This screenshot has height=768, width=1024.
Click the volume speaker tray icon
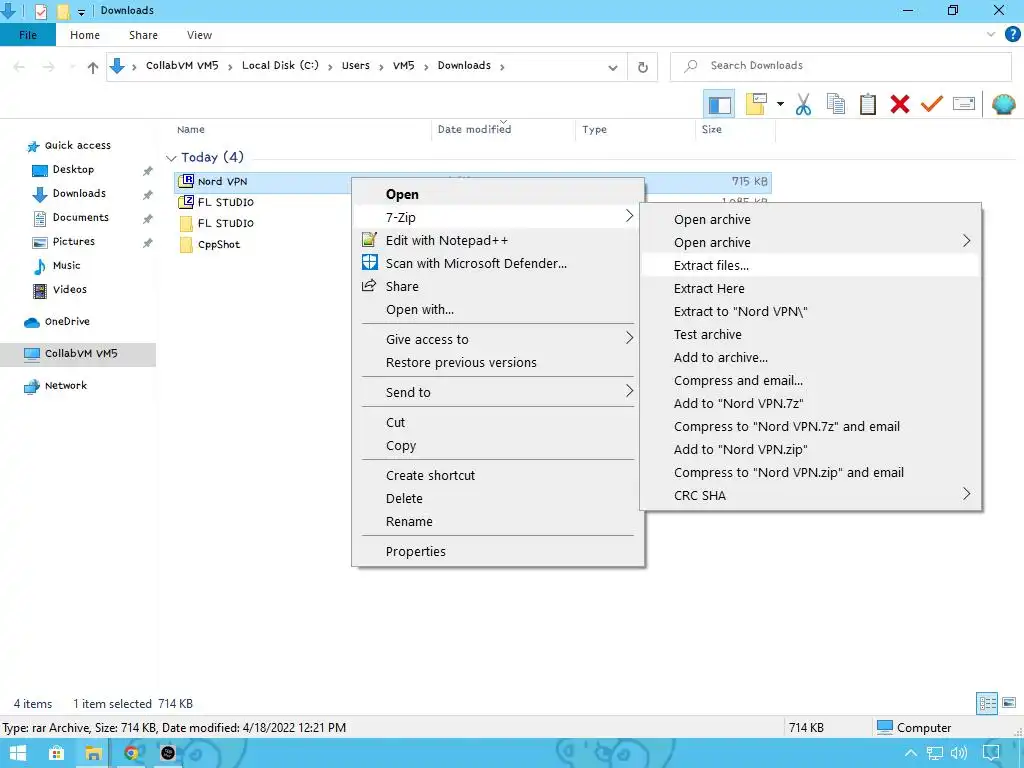(958, 754)
